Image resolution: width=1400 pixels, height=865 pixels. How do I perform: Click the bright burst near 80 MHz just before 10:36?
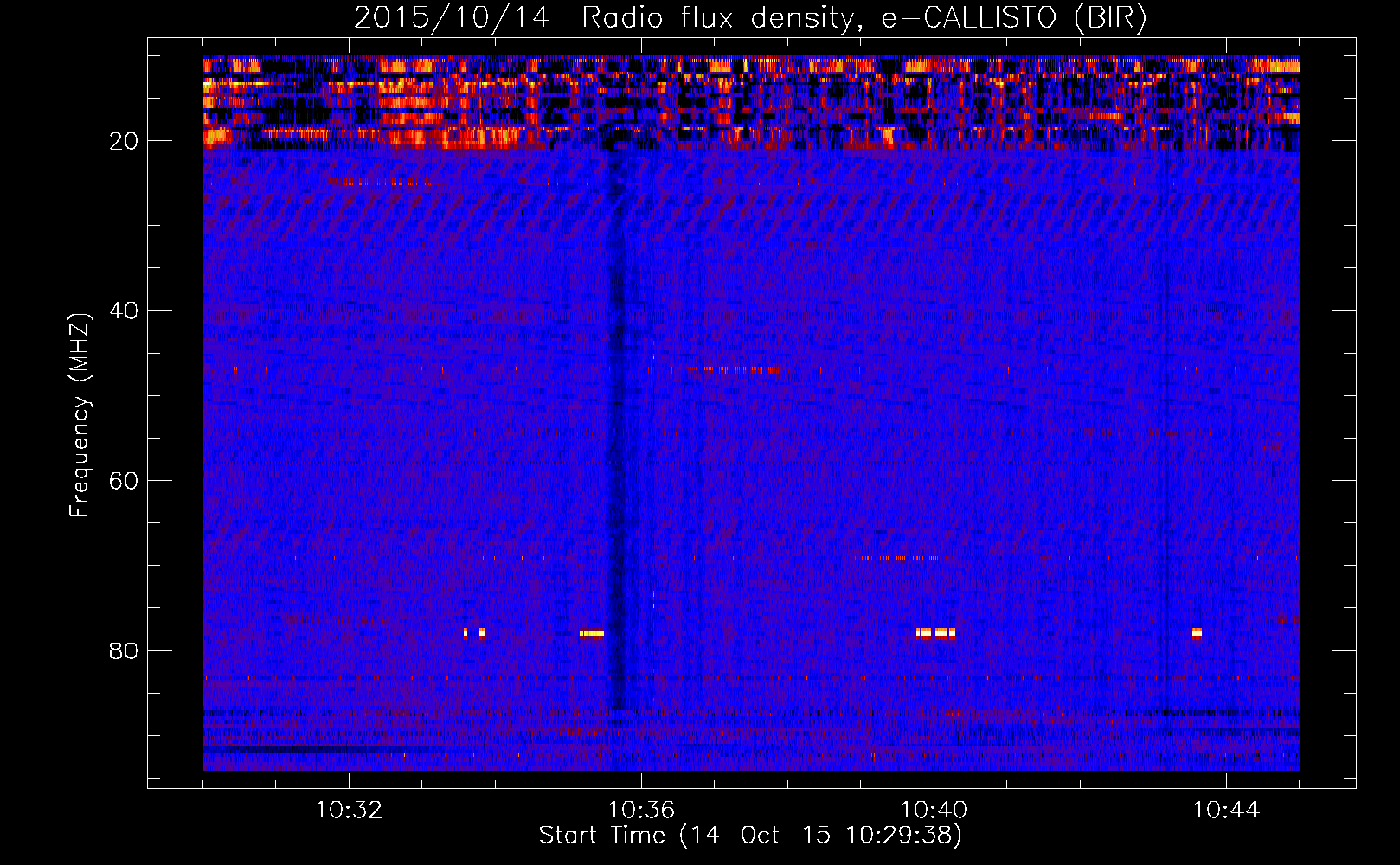pos(592,633)
